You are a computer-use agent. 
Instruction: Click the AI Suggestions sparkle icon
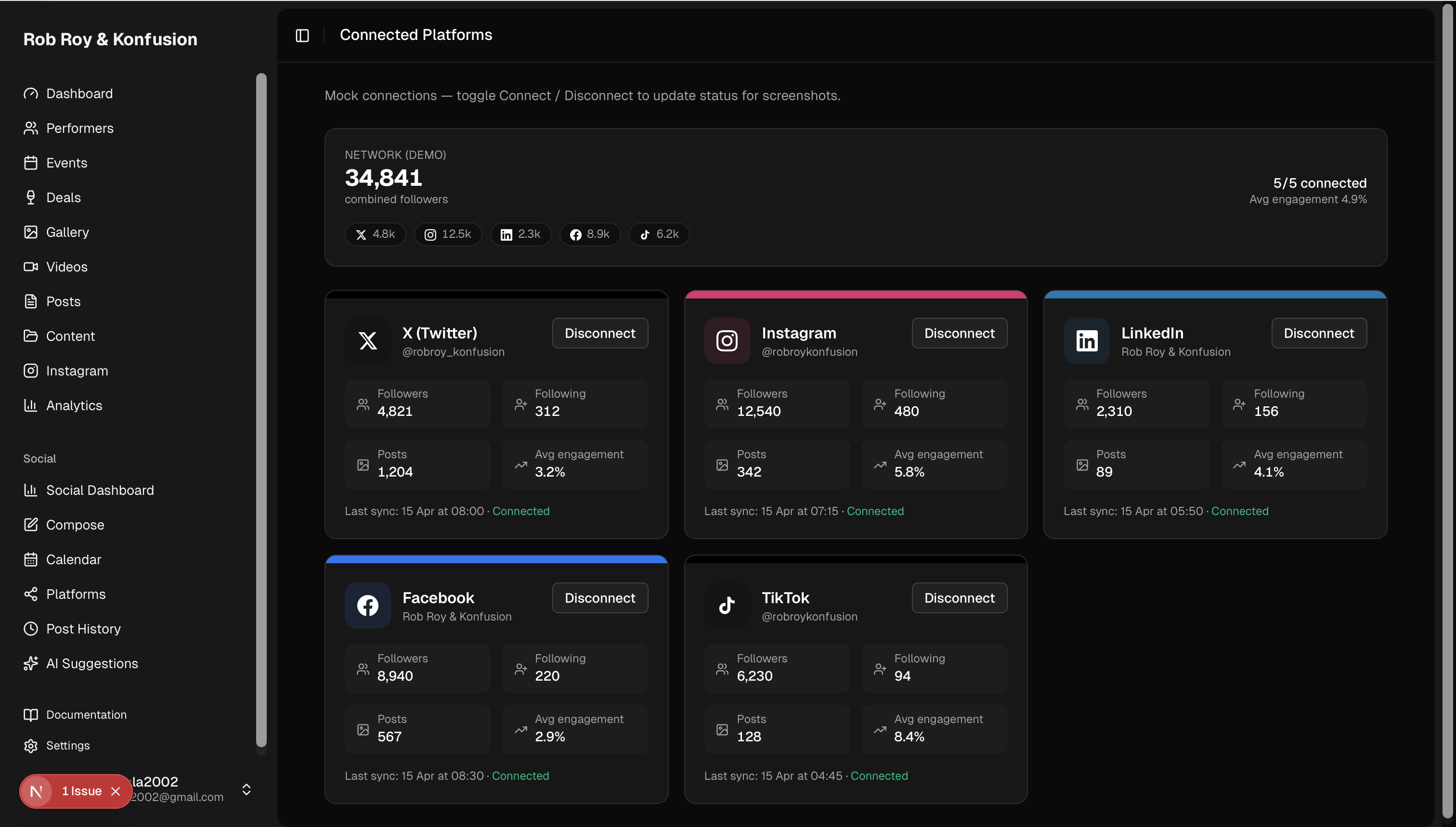31,663
